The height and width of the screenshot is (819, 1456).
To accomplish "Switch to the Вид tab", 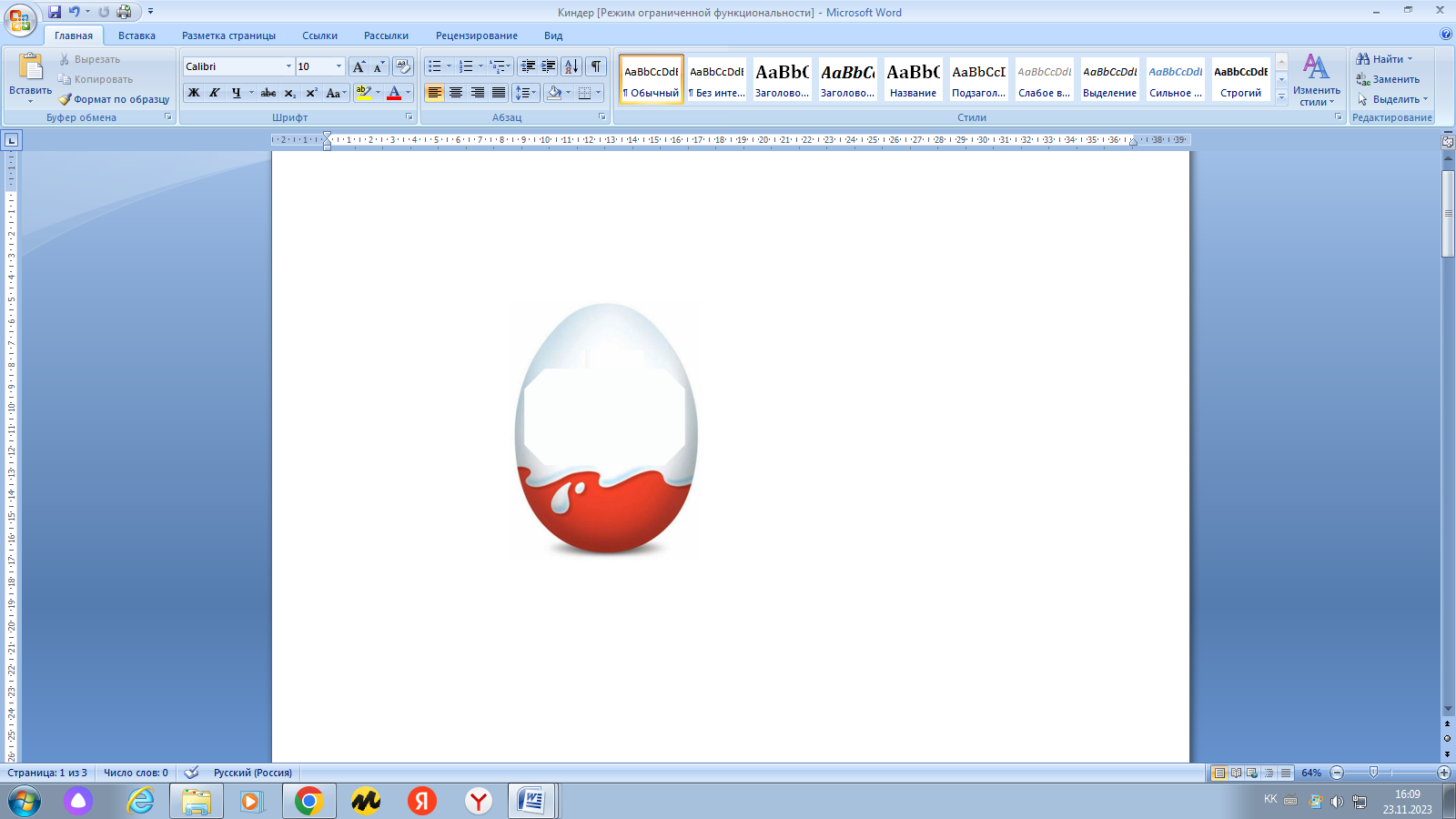I will tap(553, 35).
